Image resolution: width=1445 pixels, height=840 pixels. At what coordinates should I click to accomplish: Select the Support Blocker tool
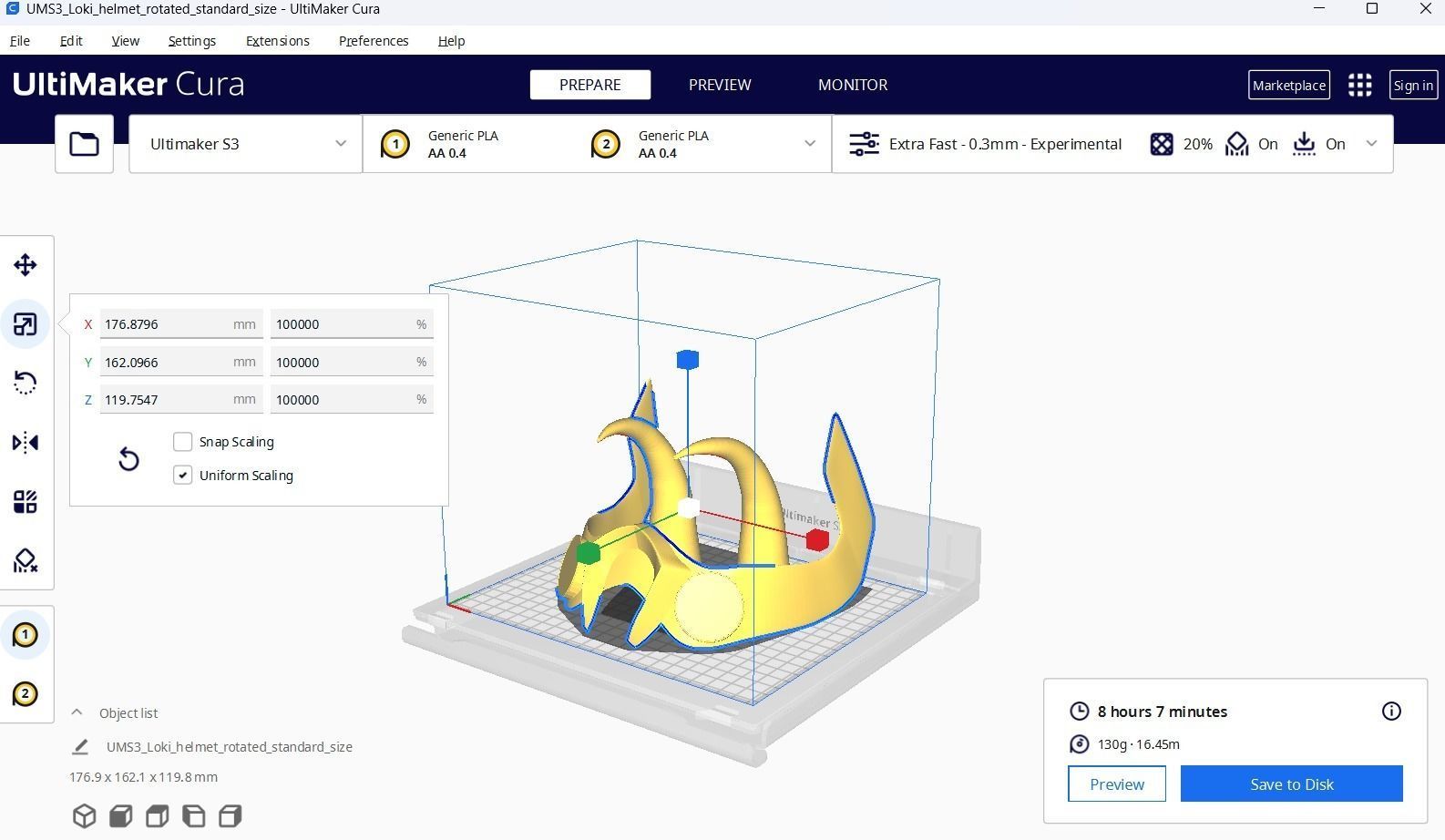pyautogui.click(x=26, y=560)
